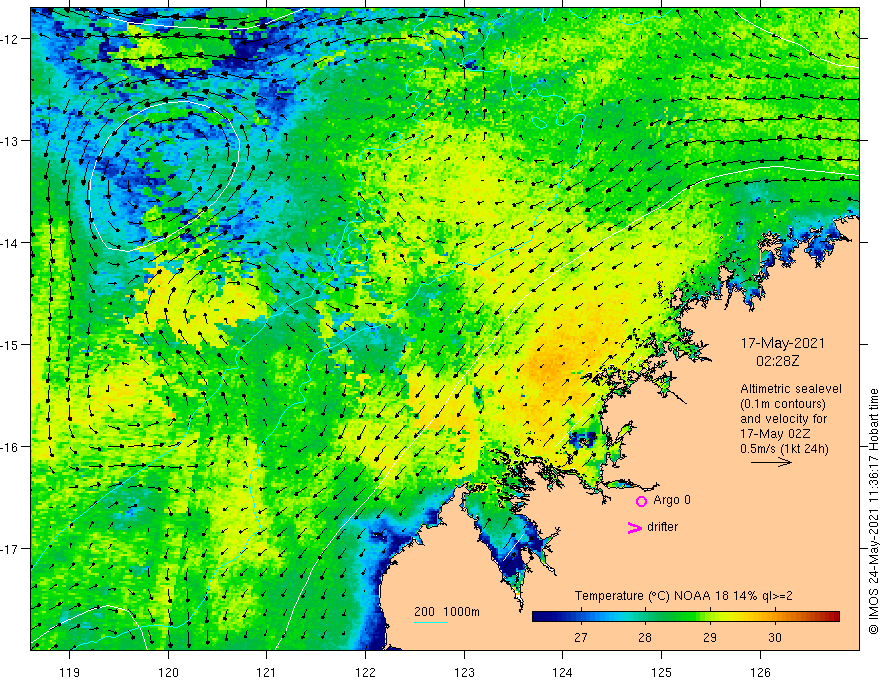Click the 119 longitude axis label

pos(70,672)
